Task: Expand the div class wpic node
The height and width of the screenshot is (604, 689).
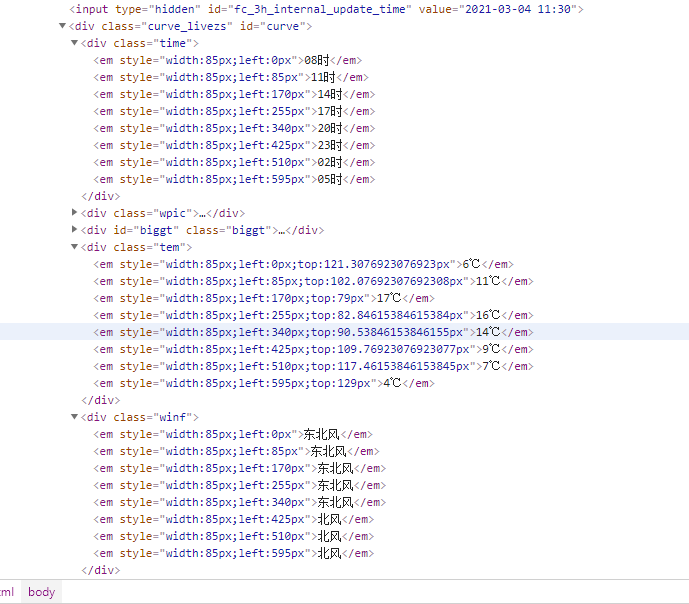Action: [x=74, y=213]
